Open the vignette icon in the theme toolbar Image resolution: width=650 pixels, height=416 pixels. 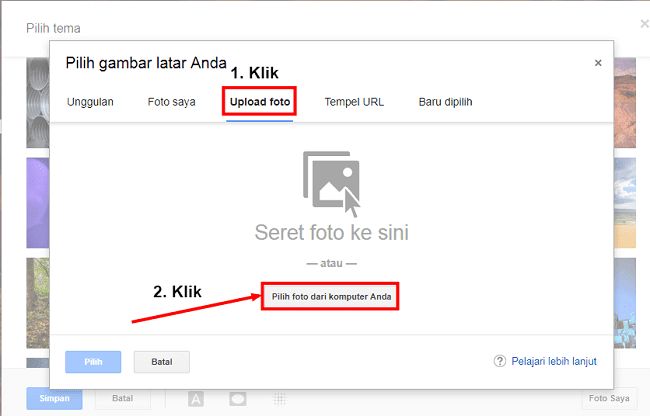pyautogui.click(x=238, y=399)
